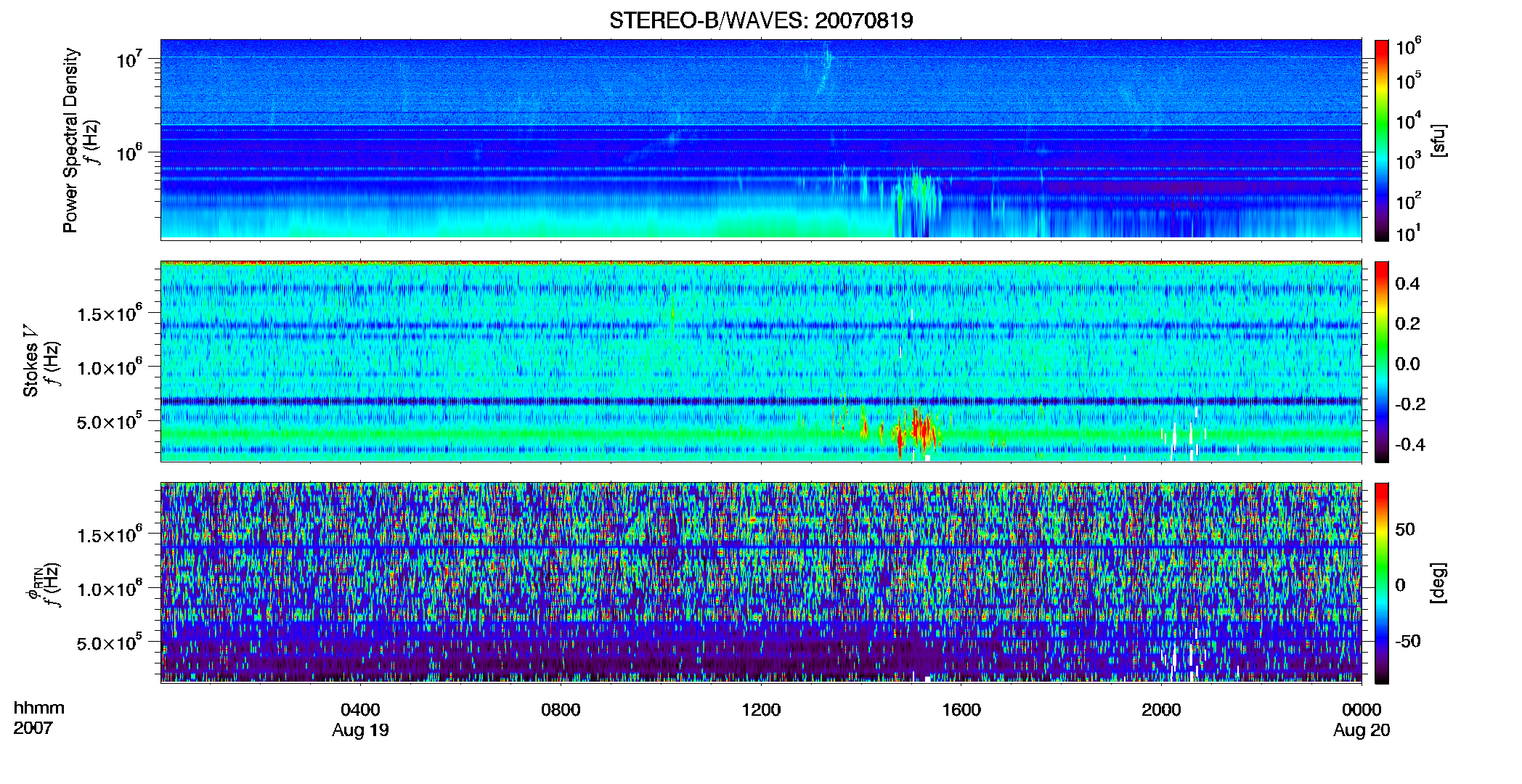The width and height of the screenshot is (1522, 784).
Task: Click the 10^1 label on sfu colorbar
Action: (x=1409, y=234)
